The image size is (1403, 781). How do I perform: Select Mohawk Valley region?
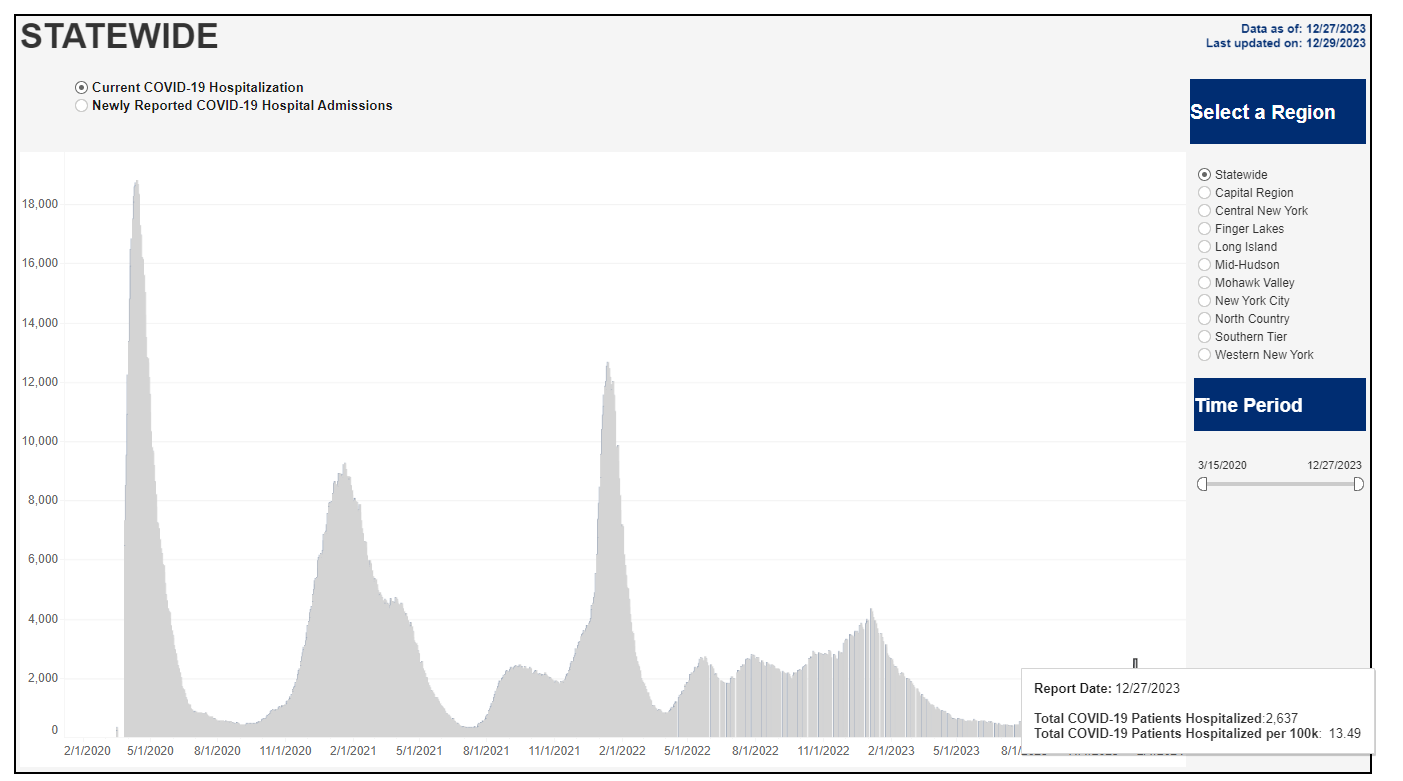1204,283
